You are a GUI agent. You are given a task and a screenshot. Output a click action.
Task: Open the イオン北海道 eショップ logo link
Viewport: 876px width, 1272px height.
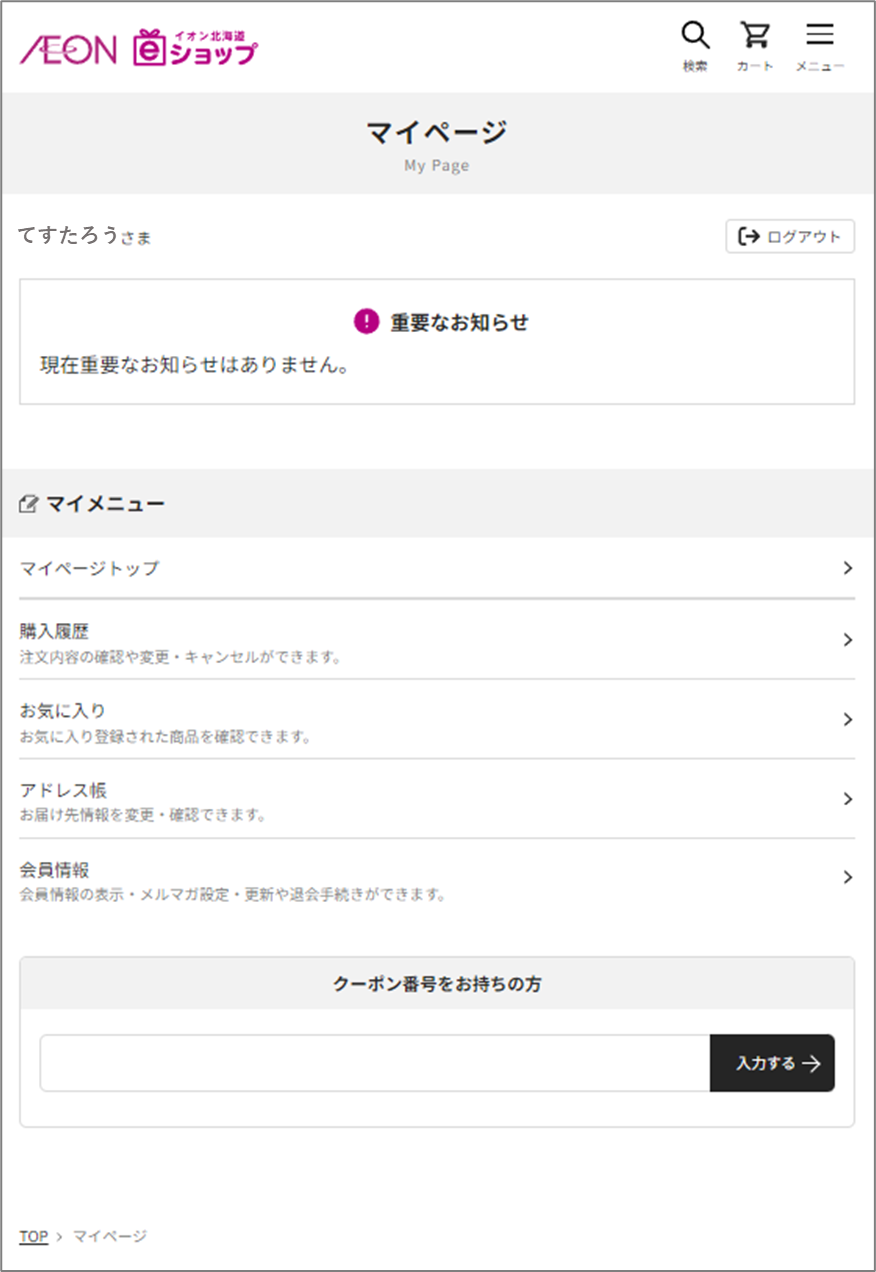tap(195, 47)
